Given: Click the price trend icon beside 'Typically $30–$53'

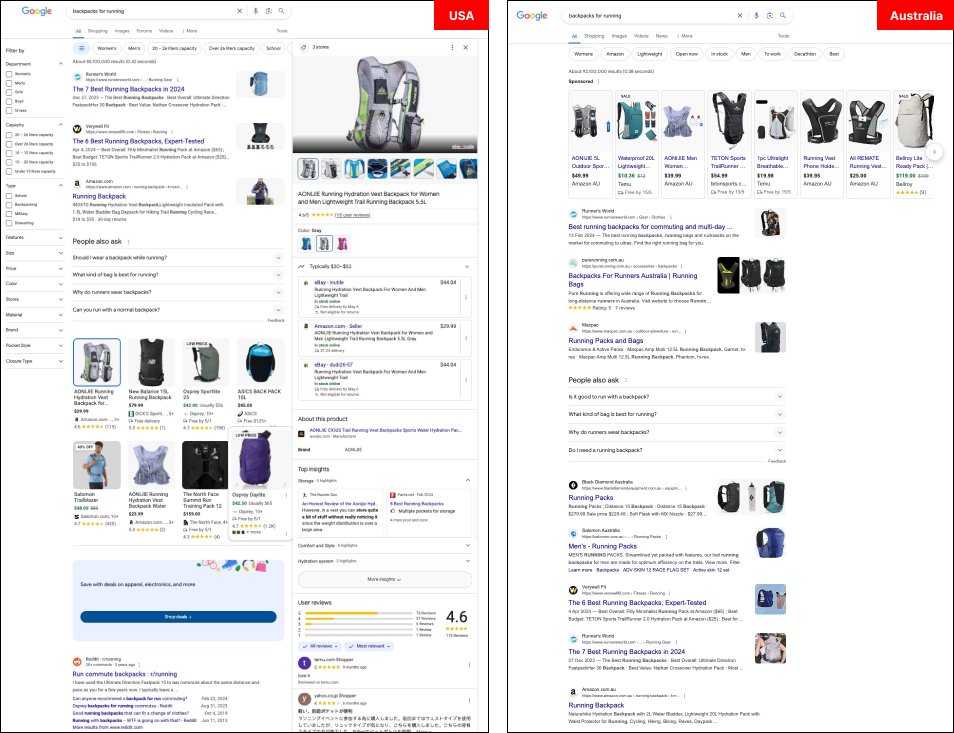Looking at the screenshot, I should 301,266.
